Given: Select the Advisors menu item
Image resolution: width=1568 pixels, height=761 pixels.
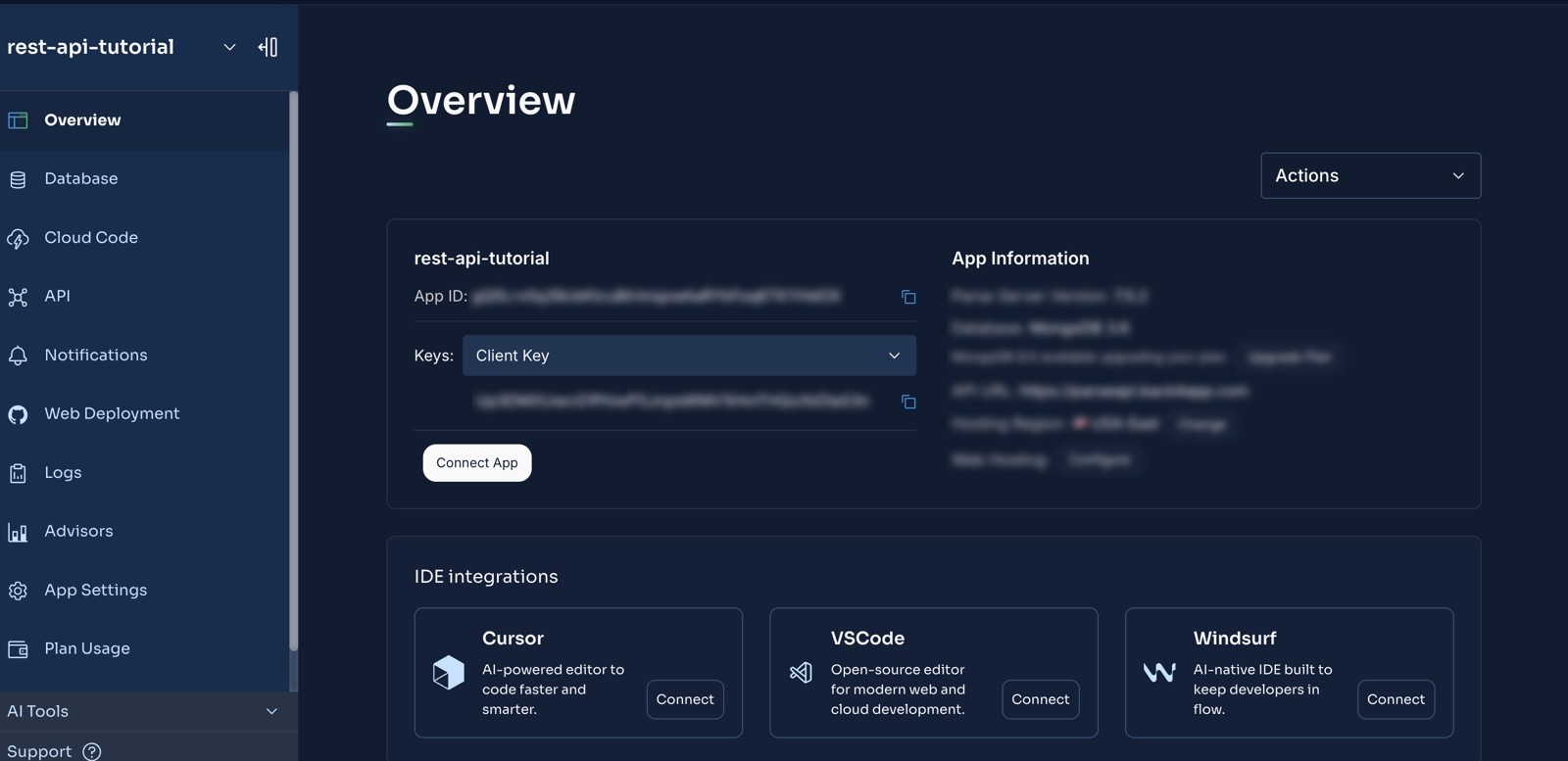Looking at the screenshot, I should click(x=145, y=532).
